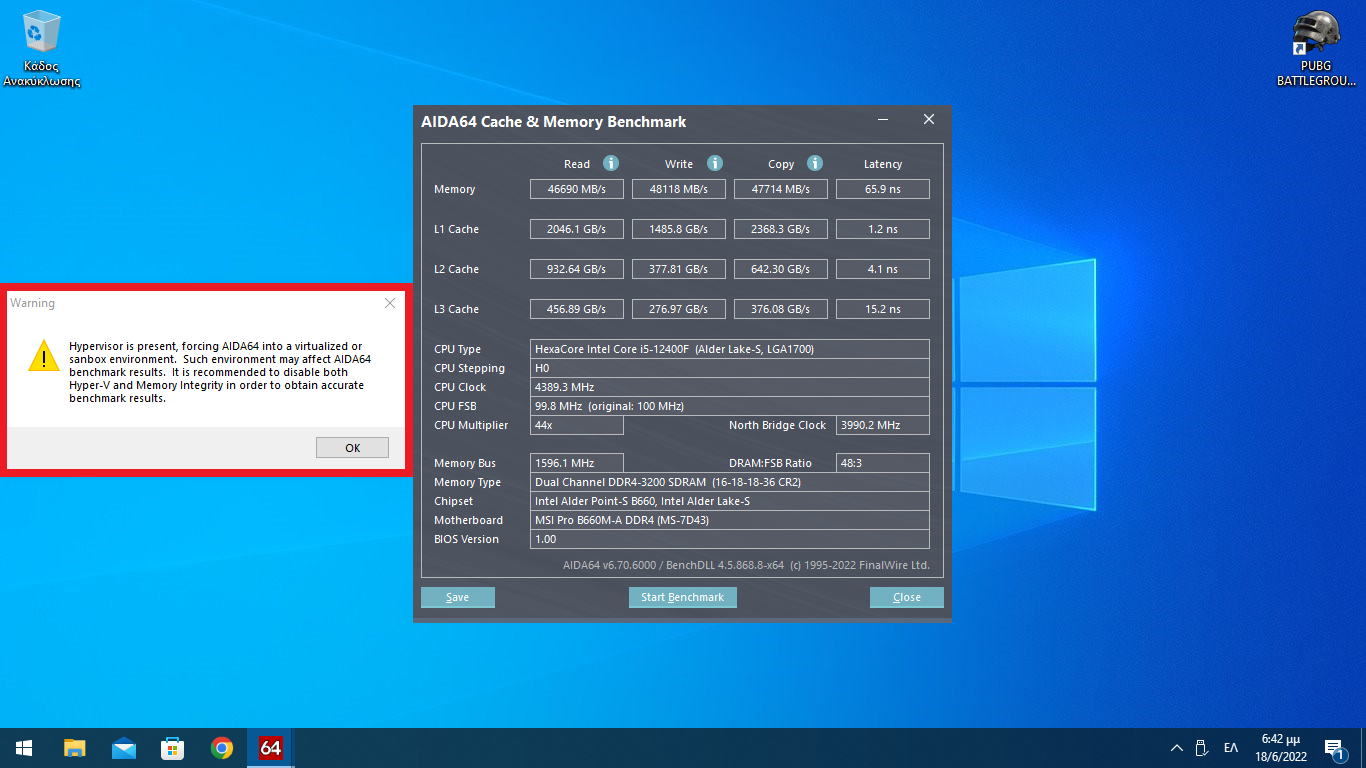This screenshot has height=768, width=1366.
Task: Select L3 Cache latency 15.2 ns
Action: pos(883,309)
